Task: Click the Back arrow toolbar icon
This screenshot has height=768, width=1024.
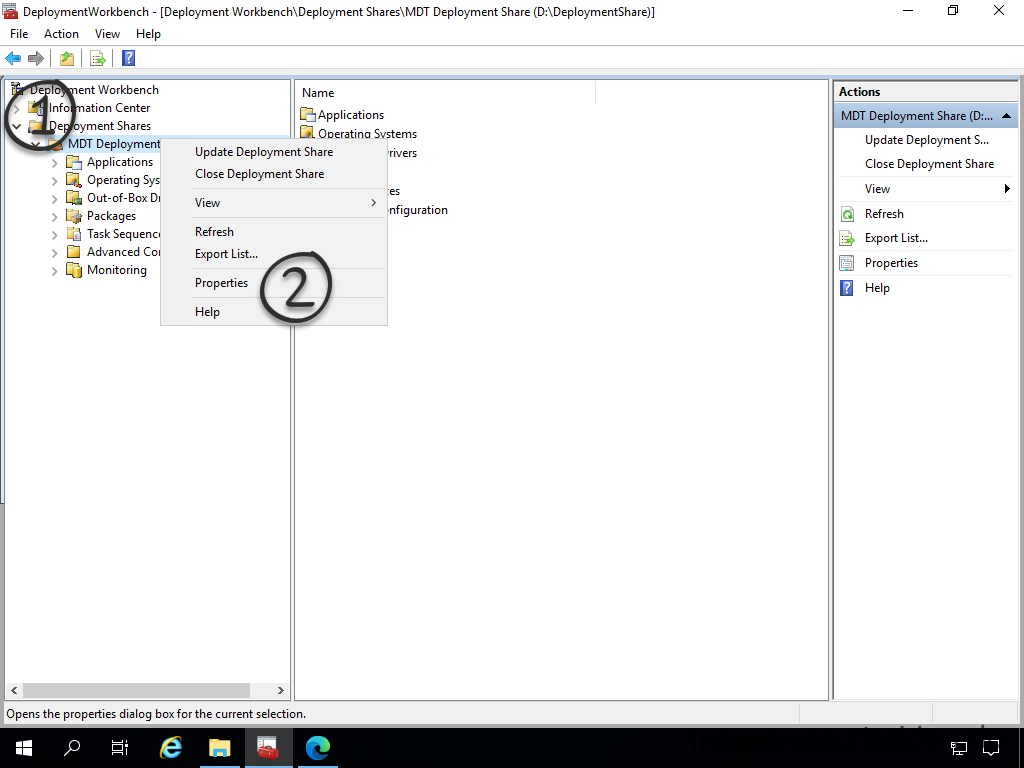Action: (x=13, y=59)
